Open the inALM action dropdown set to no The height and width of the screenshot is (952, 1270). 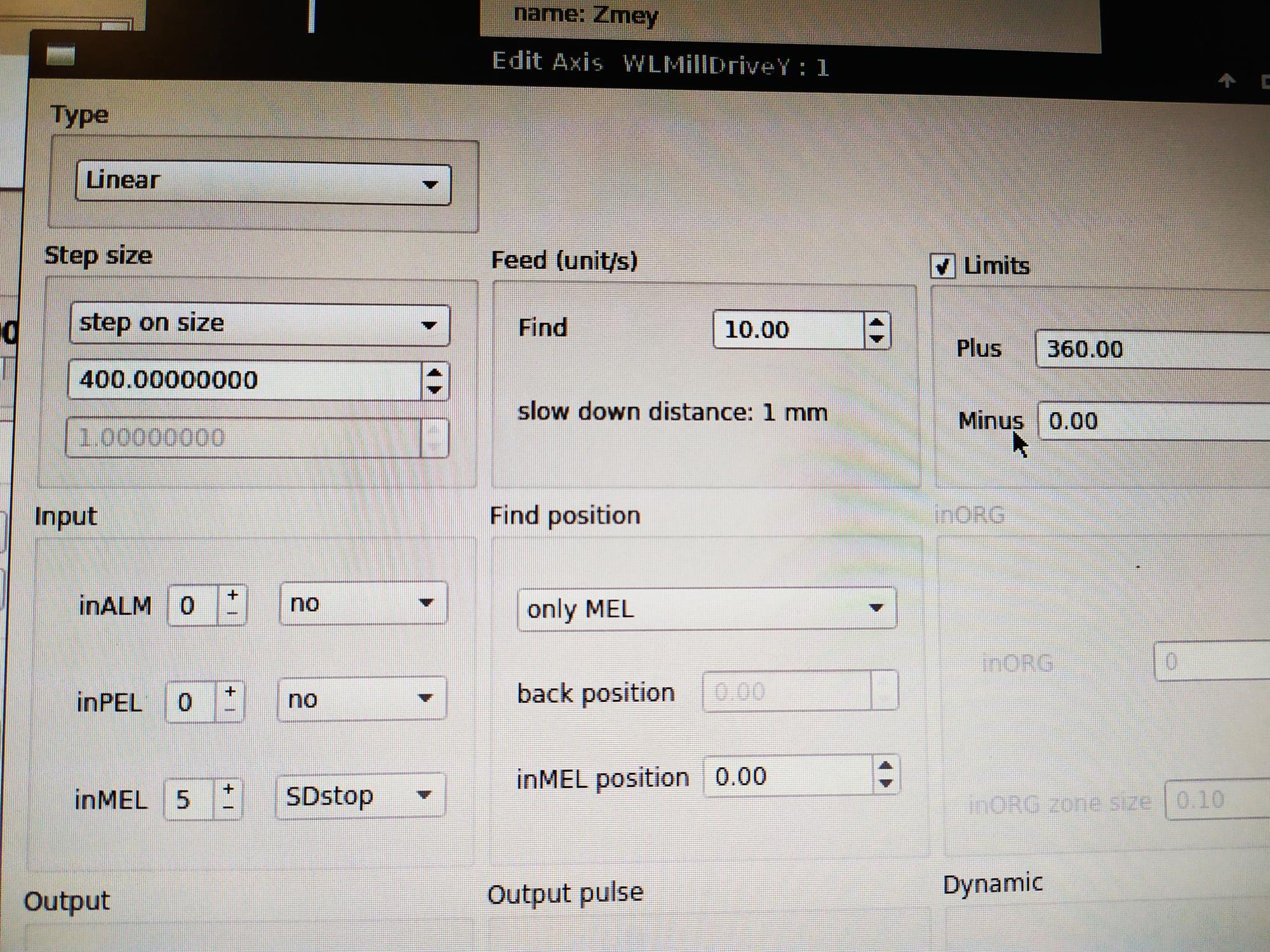tap(363, 604)
